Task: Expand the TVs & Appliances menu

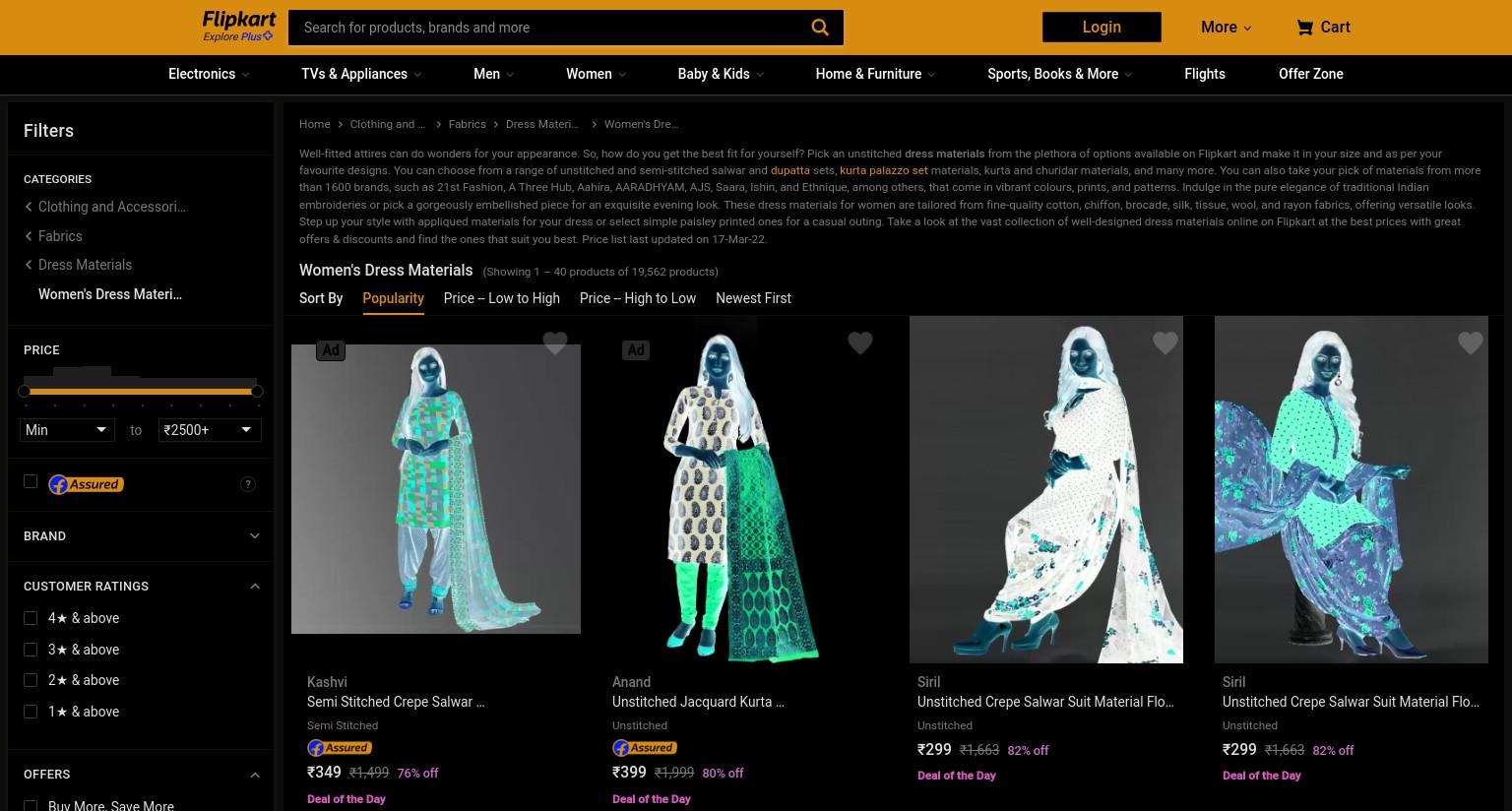Action: (x=361, y=74)
